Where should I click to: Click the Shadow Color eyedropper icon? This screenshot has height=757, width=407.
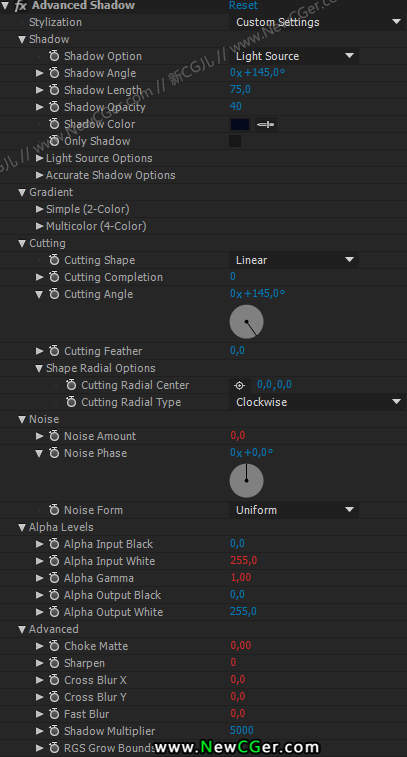pyautogui.click(x=265, y=125)
